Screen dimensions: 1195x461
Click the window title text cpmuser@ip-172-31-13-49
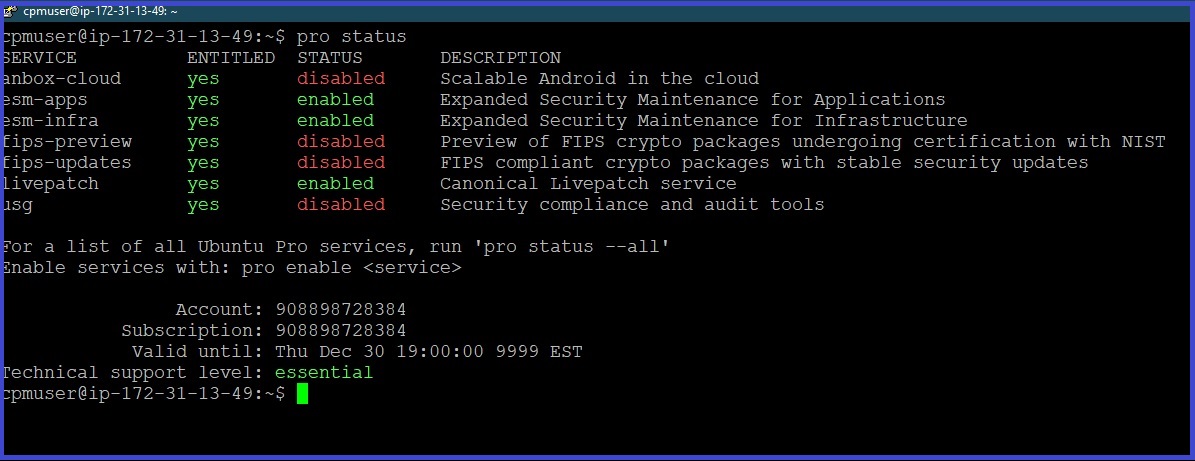(100, 11)
